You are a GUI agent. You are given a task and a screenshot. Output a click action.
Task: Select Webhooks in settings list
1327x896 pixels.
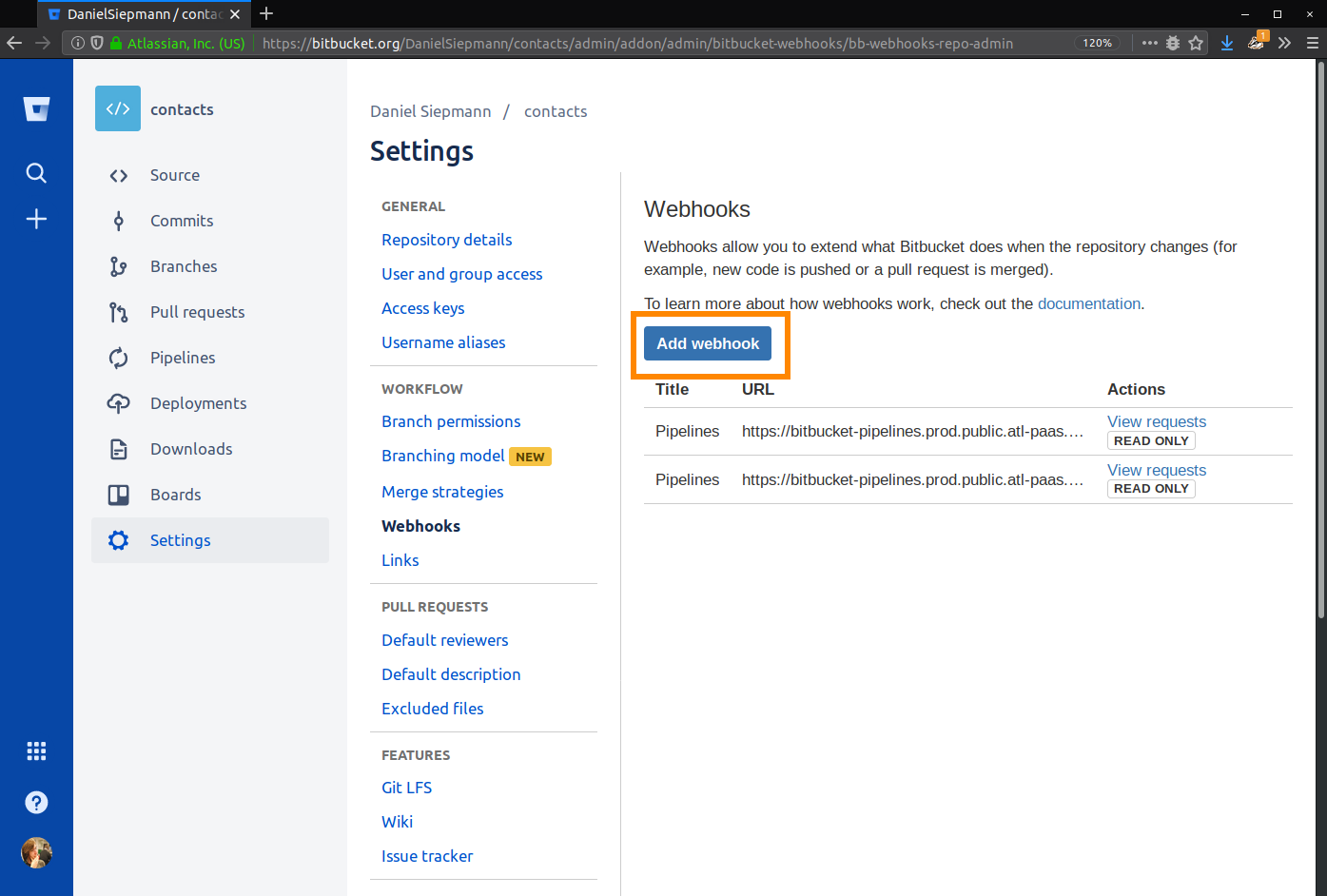point(420,526)
